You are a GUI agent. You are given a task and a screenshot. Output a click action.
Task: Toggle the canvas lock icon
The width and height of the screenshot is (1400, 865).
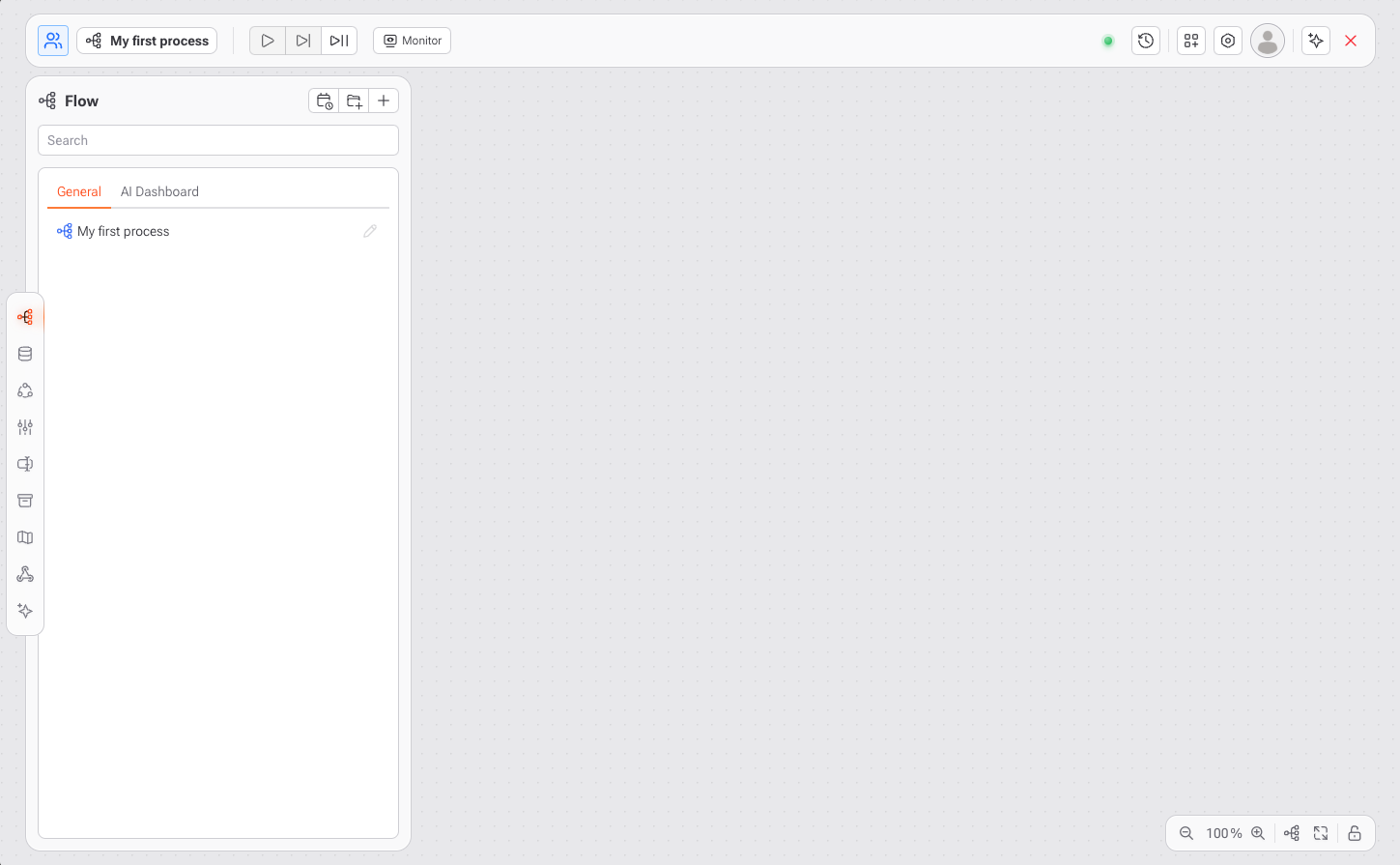click(1355, 833)
